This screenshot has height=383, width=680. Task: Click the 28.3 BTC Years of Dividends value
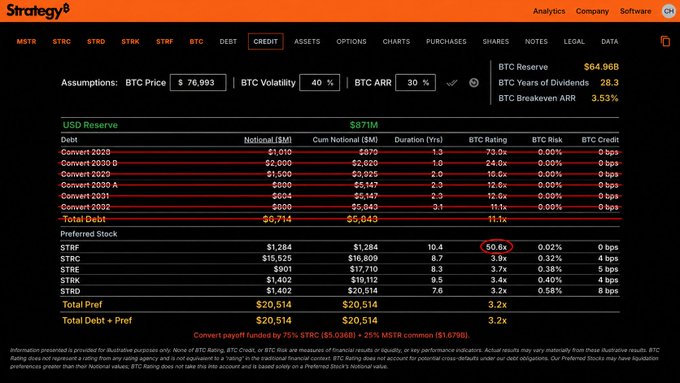609,82
